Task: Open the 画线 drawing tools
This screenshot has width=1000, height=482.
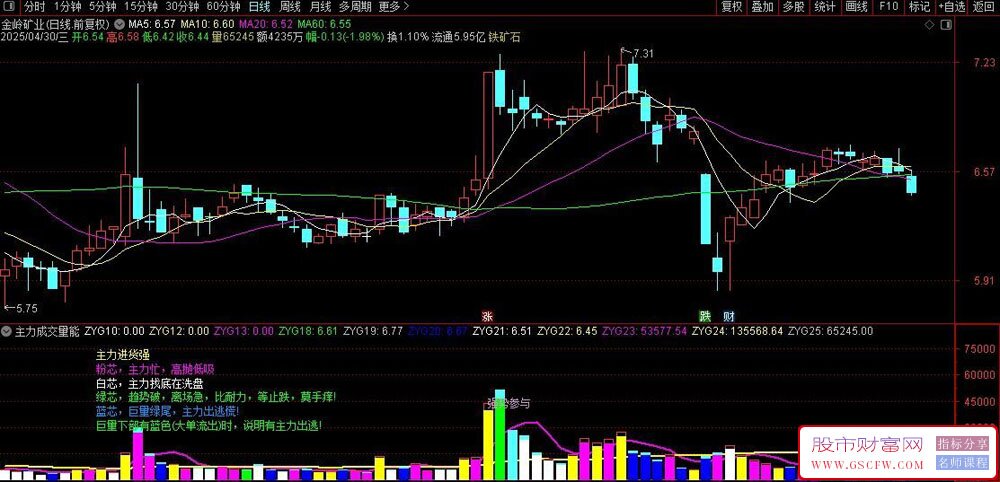Action: [x=856, y=8]
